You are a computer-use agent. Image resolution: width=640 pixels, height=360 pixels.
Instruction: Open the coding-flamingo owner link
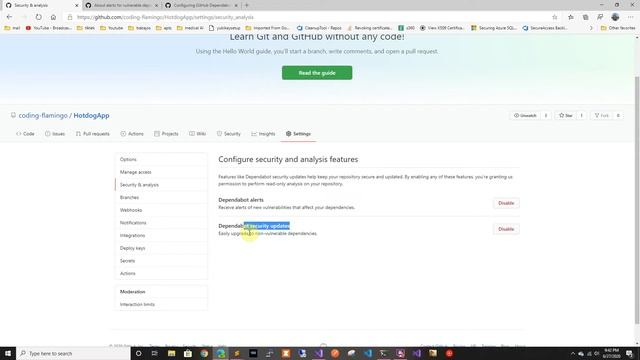point(43,116)
